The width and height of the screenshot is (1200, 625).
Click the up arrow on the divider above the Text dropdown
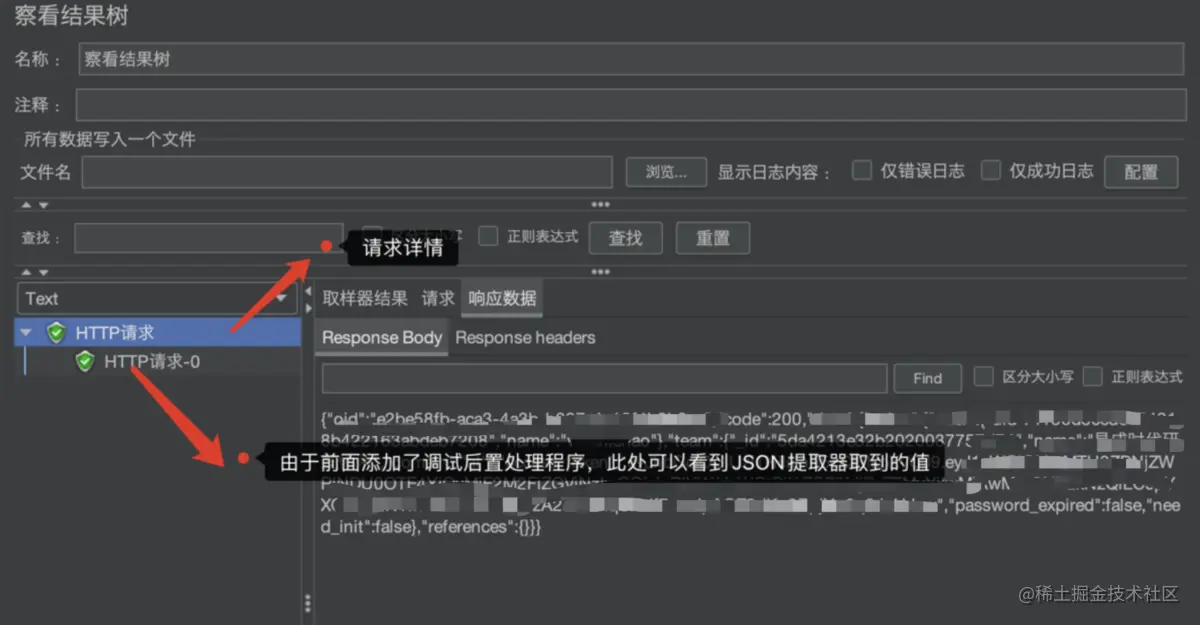(x=27, y=272)
